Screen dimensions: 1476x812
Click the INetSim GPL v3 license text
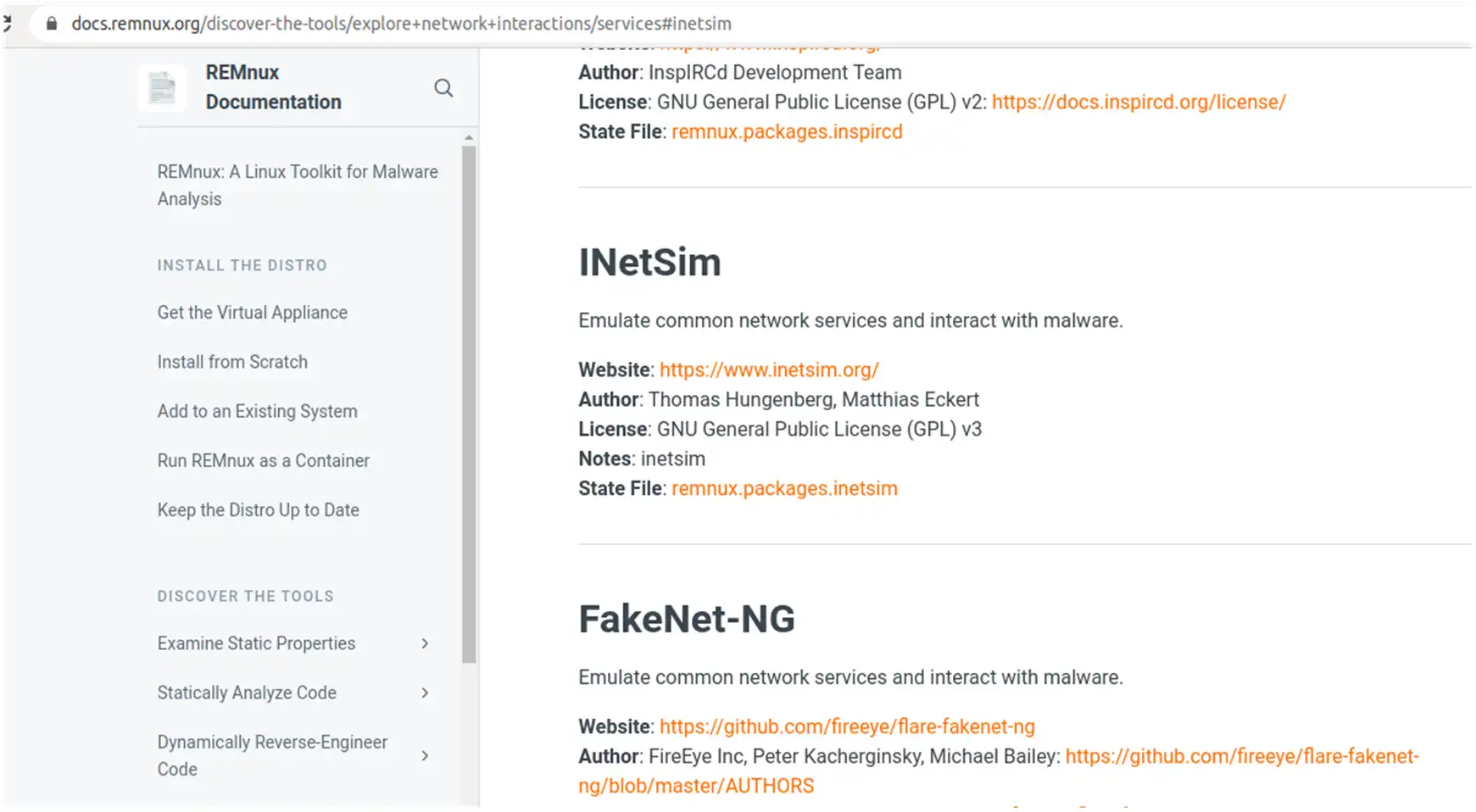point(819,430)
